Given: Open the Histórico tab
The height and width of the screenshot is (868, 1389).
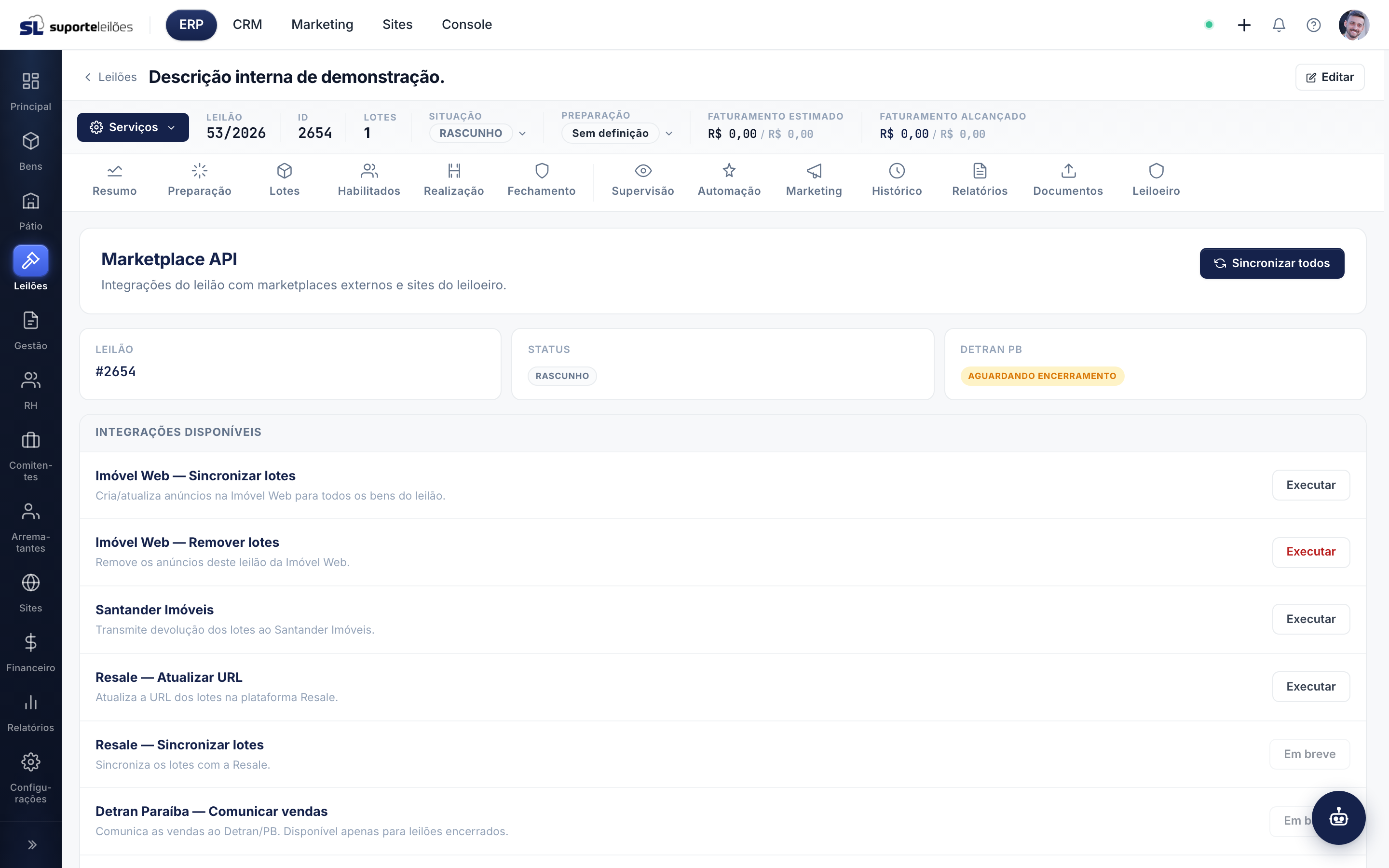Looking at the screenshot, I should 897,180.
